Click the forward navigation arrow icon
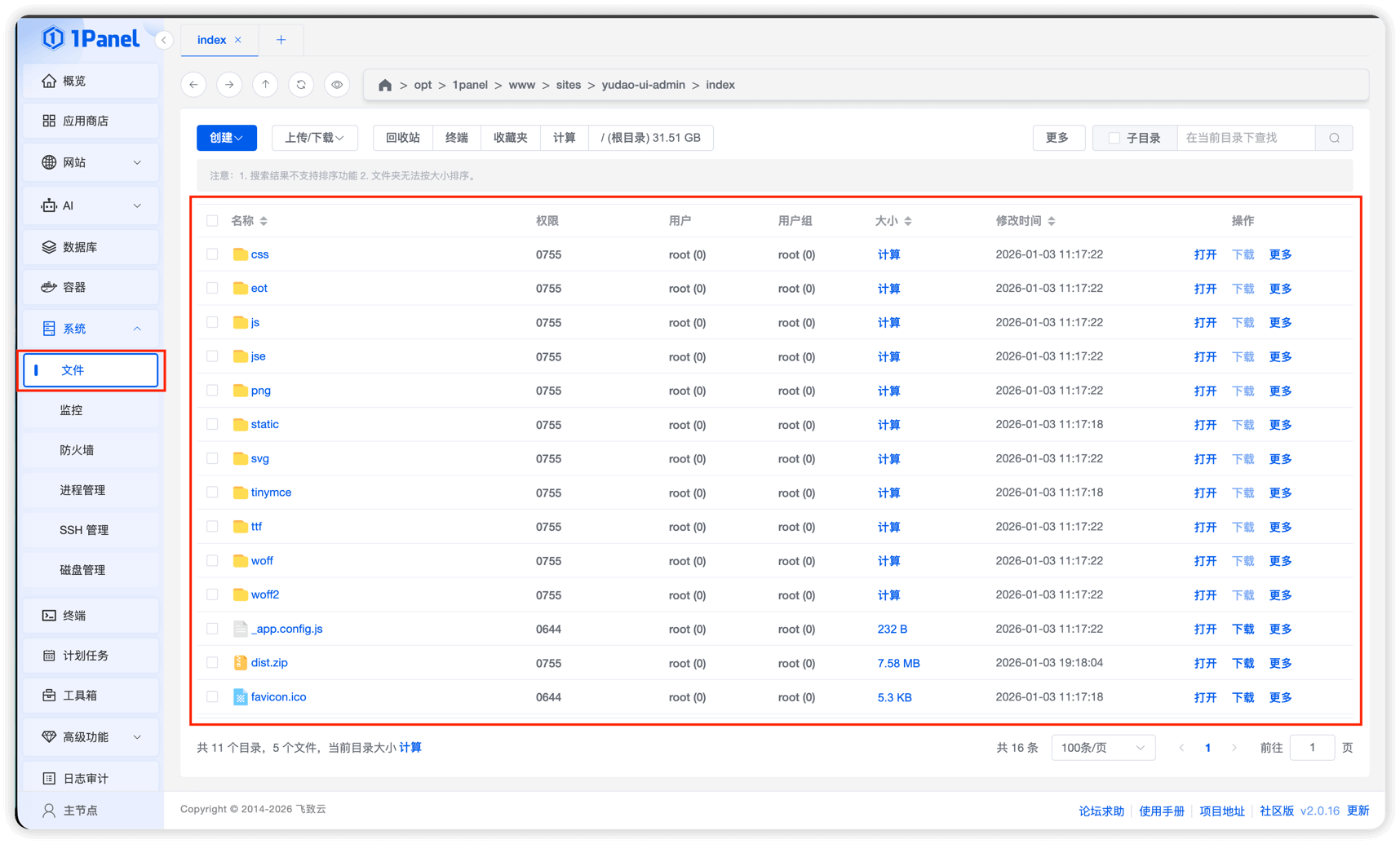 click(x=229, y=85)
